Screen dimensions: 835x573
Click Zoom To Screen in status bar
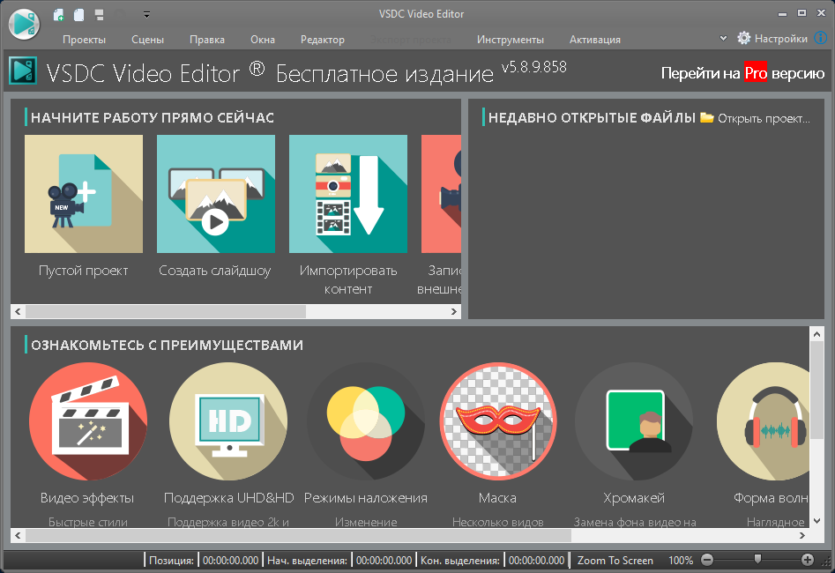click(x=615, y=560)
